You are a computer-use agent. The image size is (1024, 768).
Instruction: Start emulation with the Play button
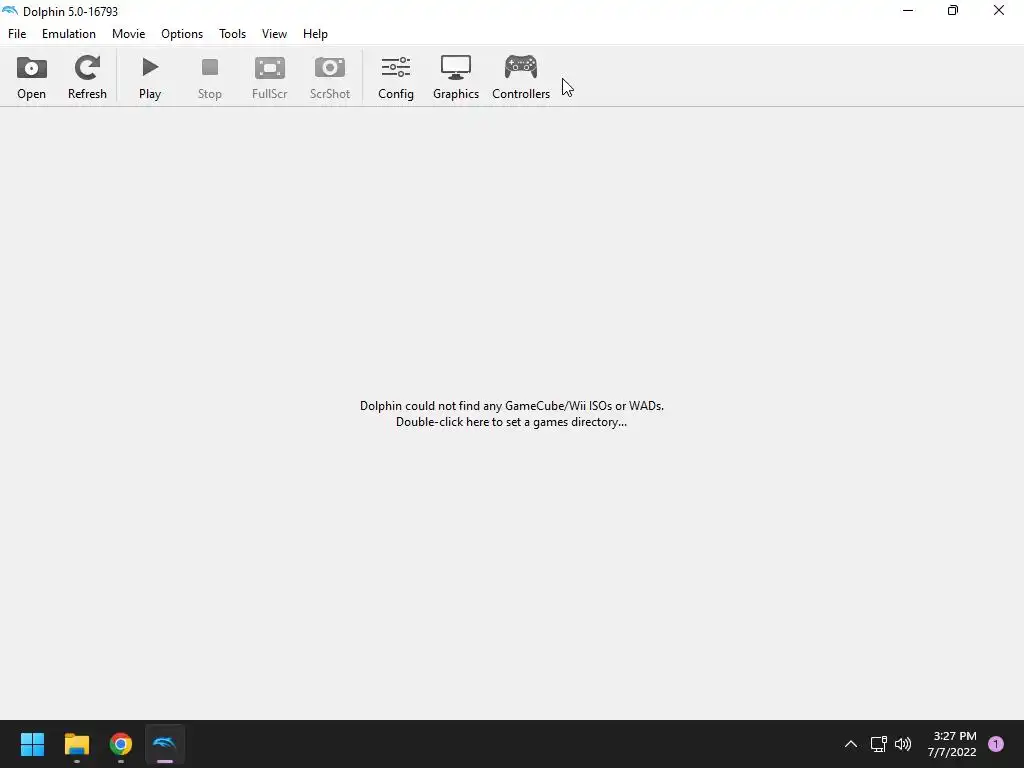pyautogui.click(x=150, y=77)
